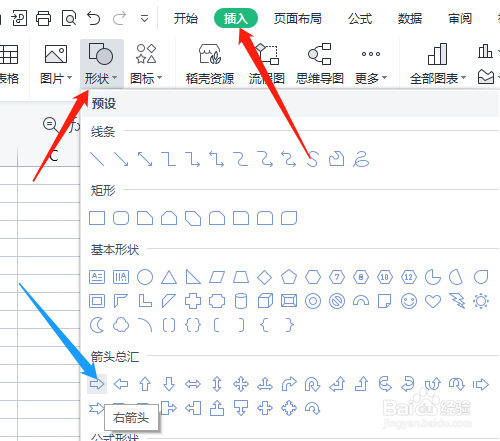The image size is (500, 441).
Task: Select the crescent moon shape
Action: [x=97, y=325]
